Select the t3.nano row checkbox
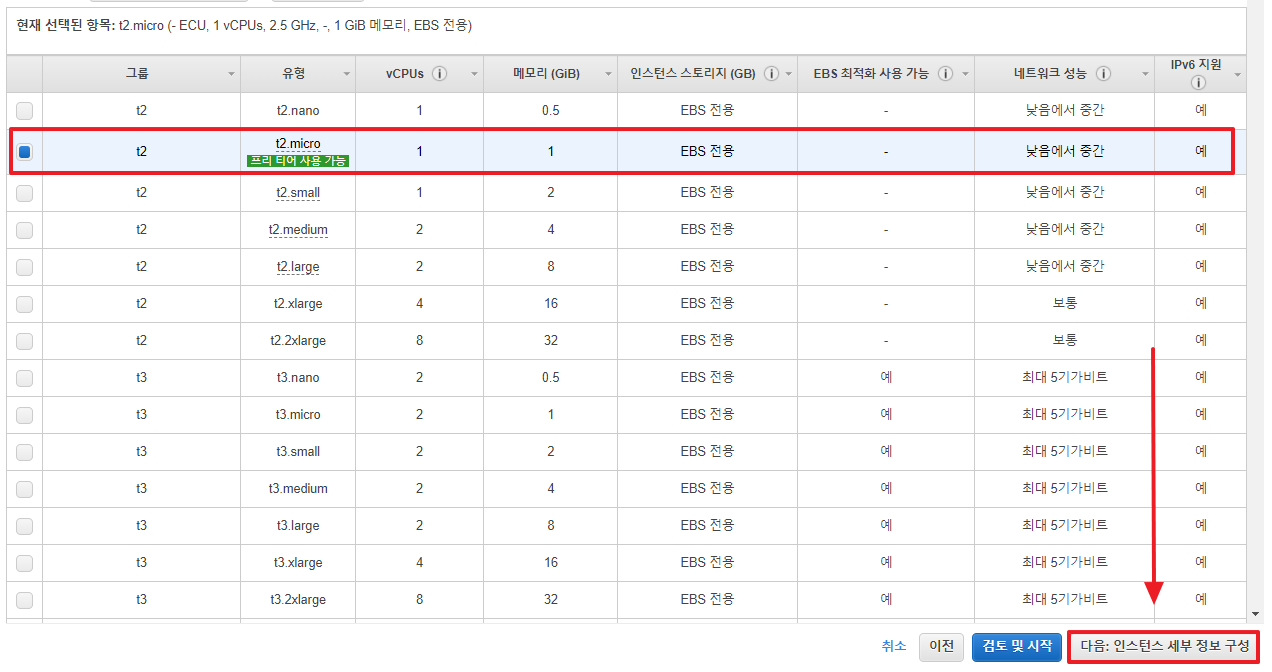Image resolution: width=1272 pixels, height=672 pixels. 24,378
